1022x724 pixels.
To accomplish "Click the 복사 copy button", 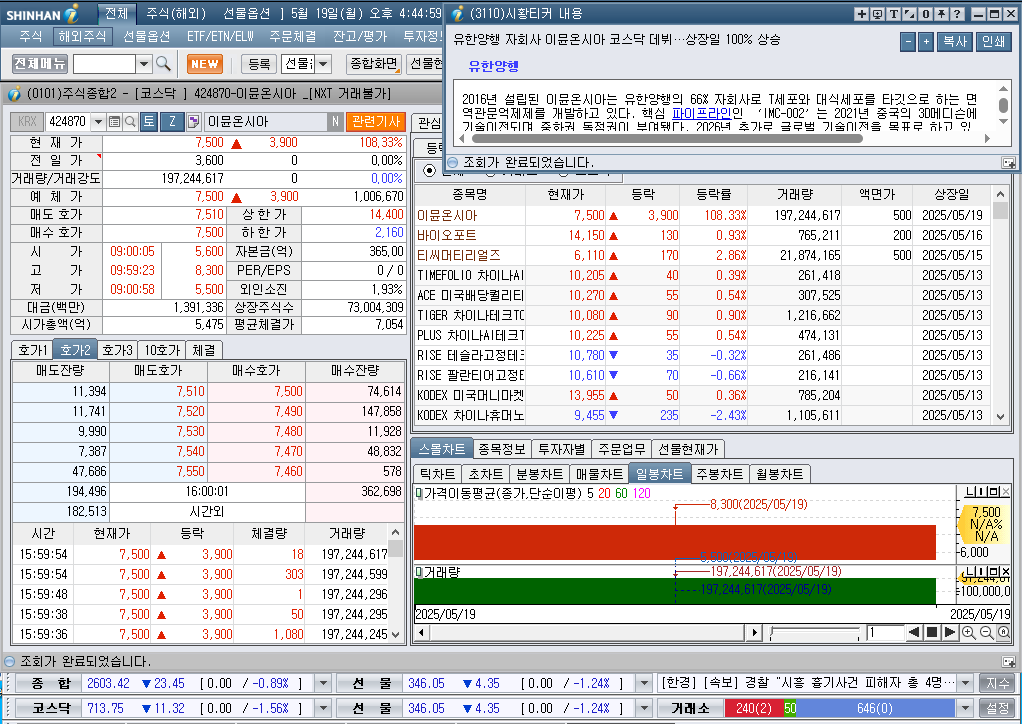I will coord(955,42).
